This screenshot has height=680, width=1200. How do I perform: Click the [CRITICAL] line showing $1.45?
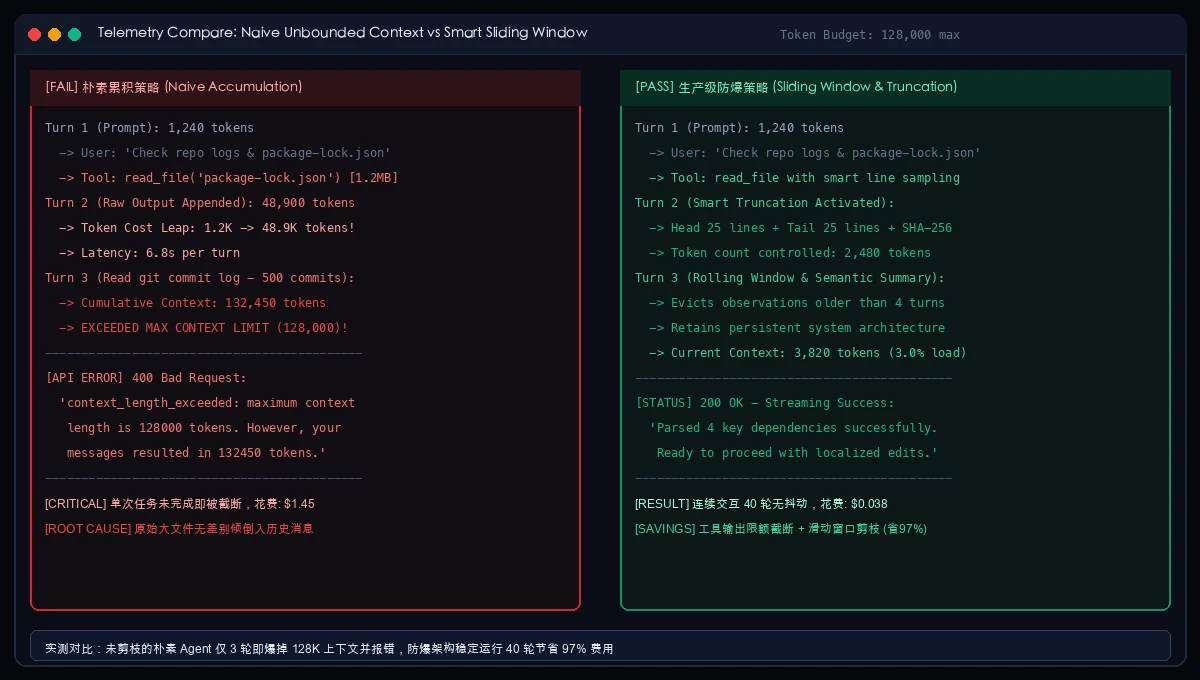180,504
